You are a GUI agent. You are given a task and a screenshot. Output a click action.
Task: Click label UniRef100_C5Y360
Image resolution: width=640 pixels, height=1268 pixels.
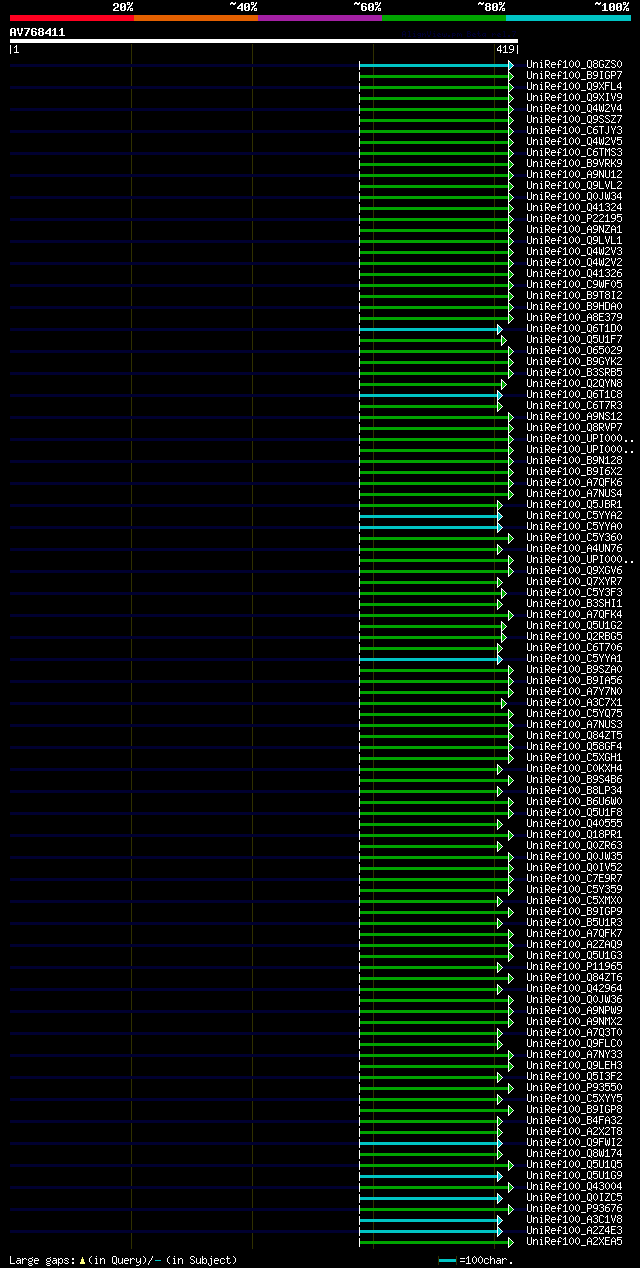click(x=574, y=537)
